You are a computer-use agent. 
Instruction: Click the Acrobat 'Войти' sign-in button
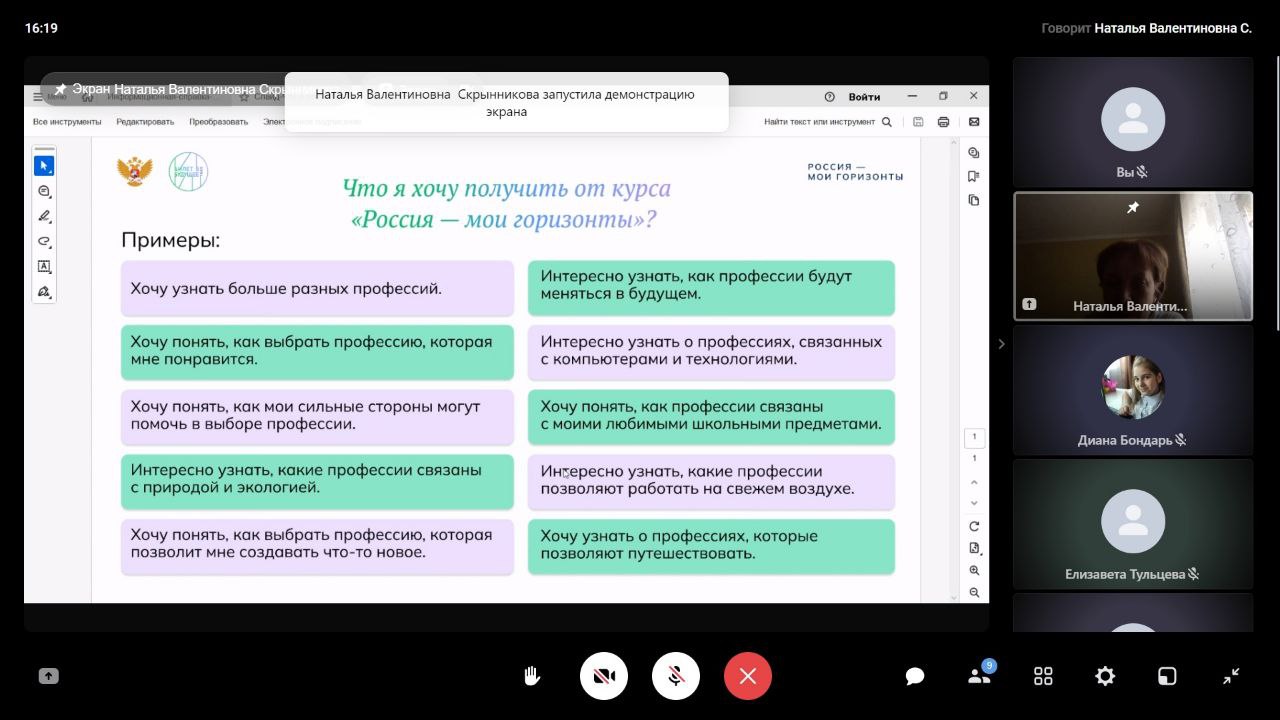coord(865,97)
